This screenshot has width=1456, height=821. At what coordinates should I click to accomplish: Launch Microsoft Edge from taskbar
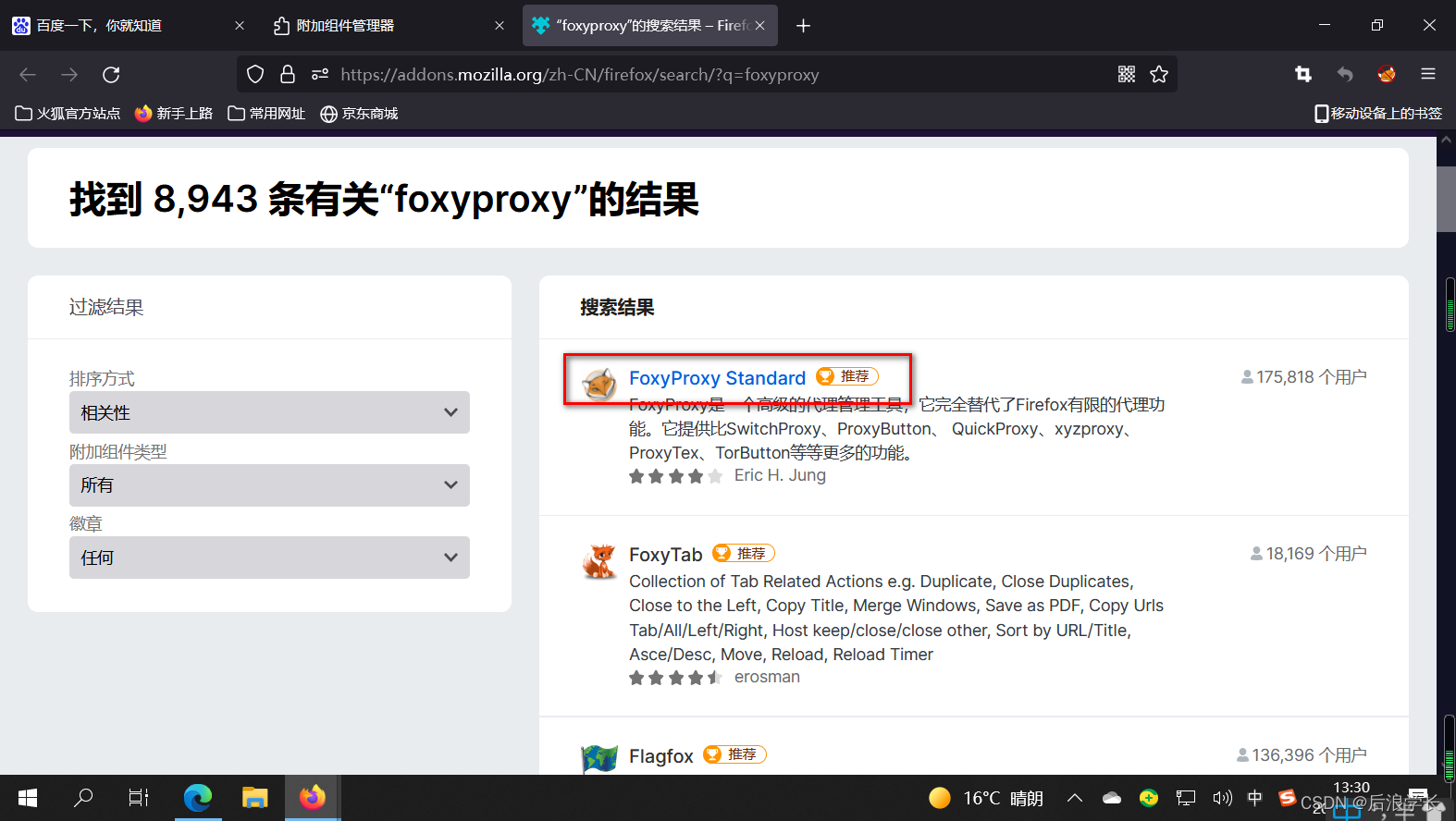tap(198, 798)
